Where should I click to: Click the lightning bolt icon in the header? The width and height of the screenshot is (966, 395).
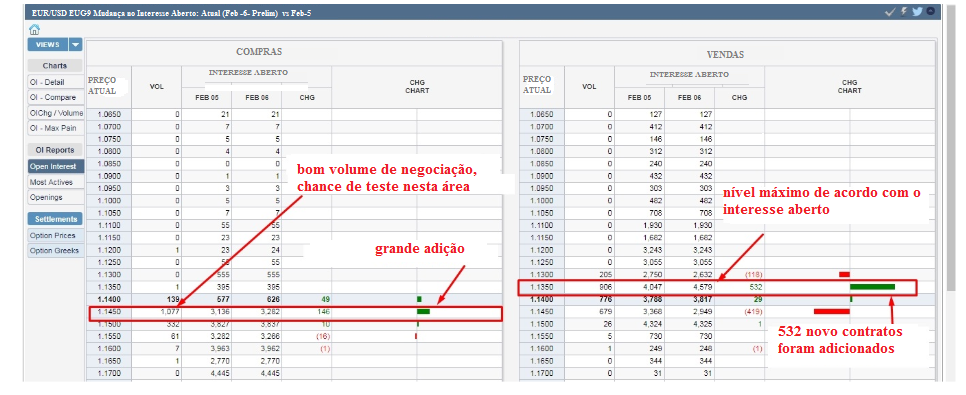[904, 12]
